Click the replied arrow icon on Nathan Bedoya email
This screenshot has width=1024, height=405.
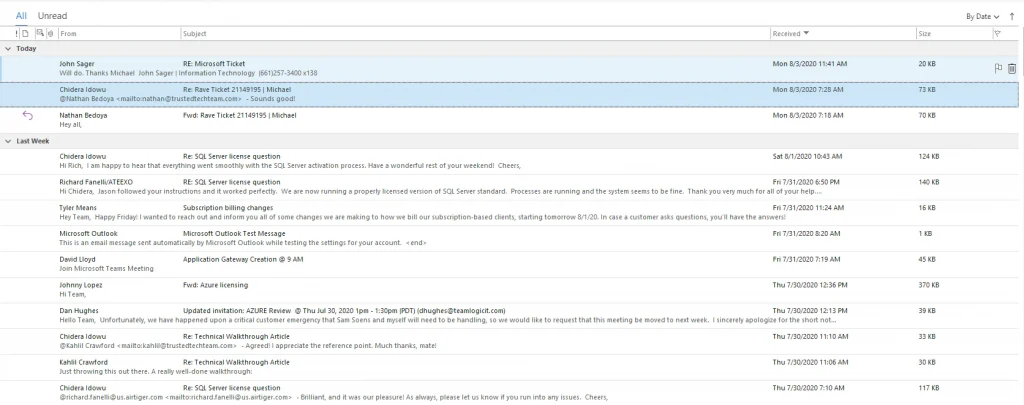coord(27,116)
